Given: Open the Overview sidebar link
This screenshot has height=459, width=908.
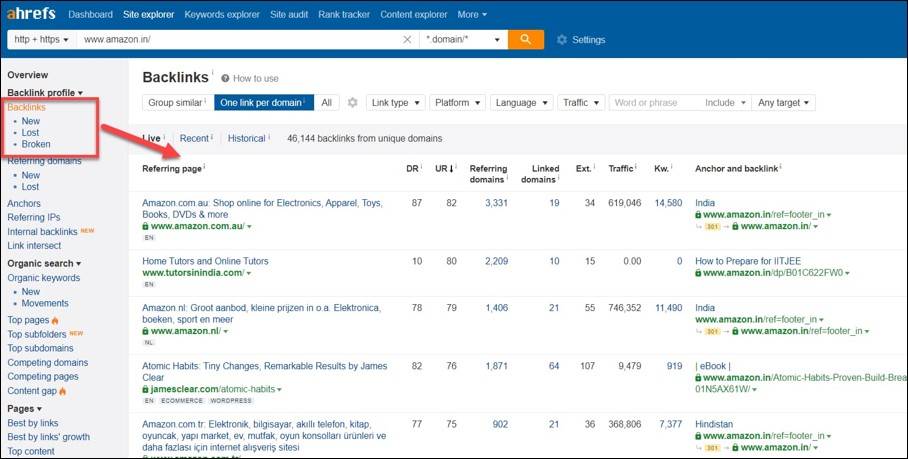Looking at the screenshot, I should pyautogui.click(x=27, y=75).
